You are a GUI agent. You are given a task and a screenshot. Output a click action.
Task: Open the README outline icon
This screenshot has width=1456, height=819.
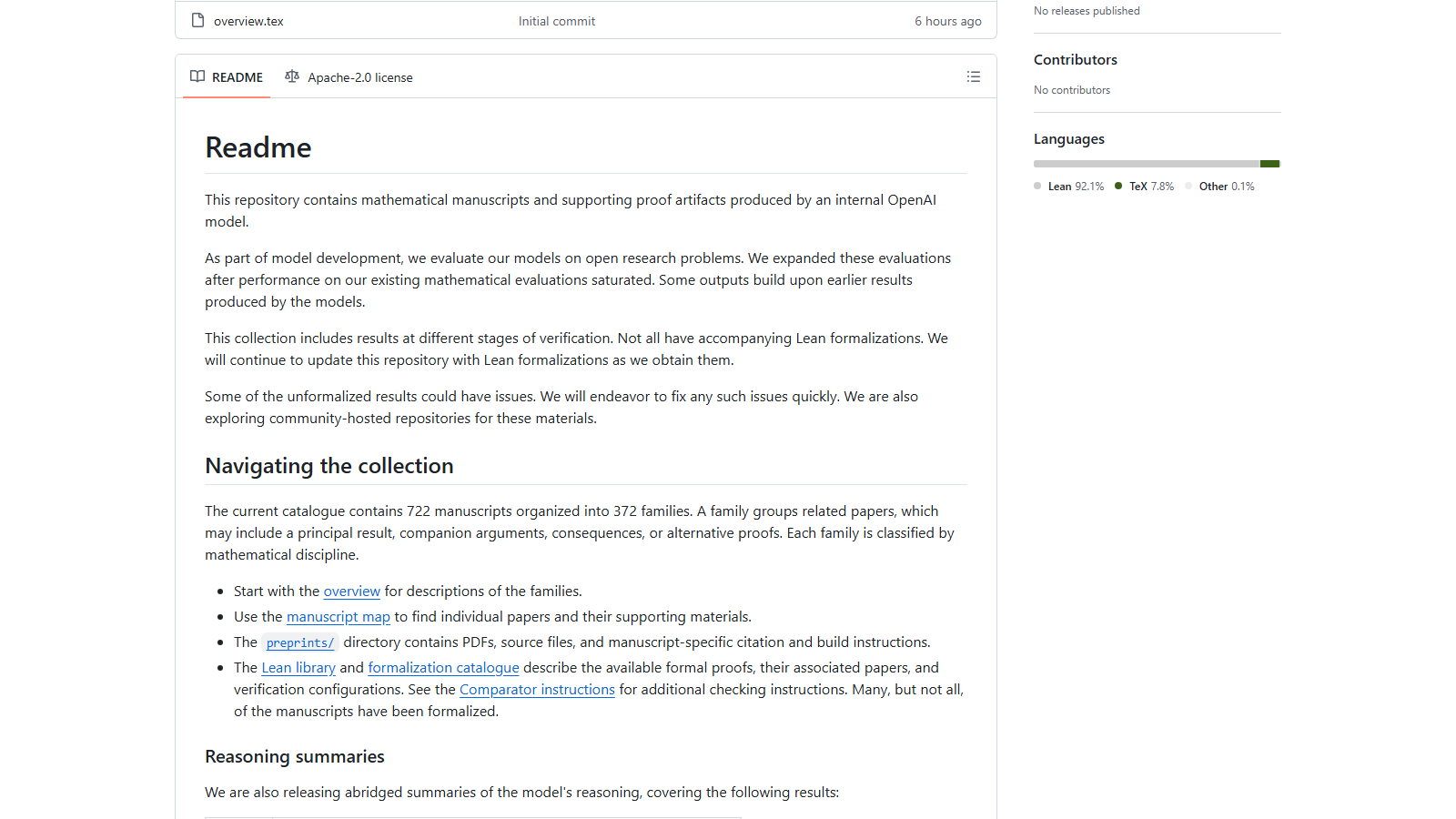(x=973, y=77)
